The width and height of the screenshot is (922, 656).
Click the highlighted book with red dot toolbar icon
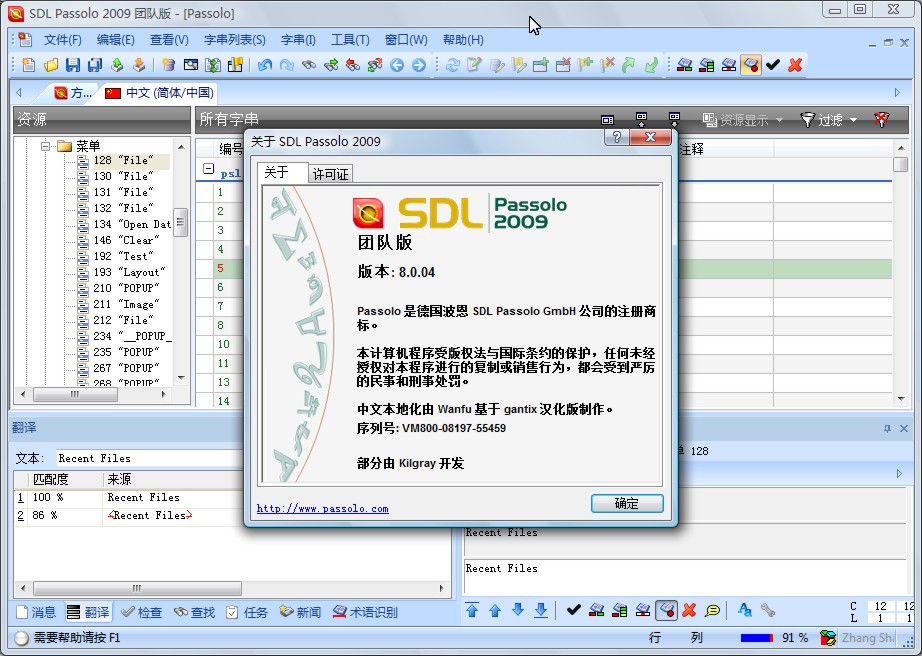click(x=751, y=65)
